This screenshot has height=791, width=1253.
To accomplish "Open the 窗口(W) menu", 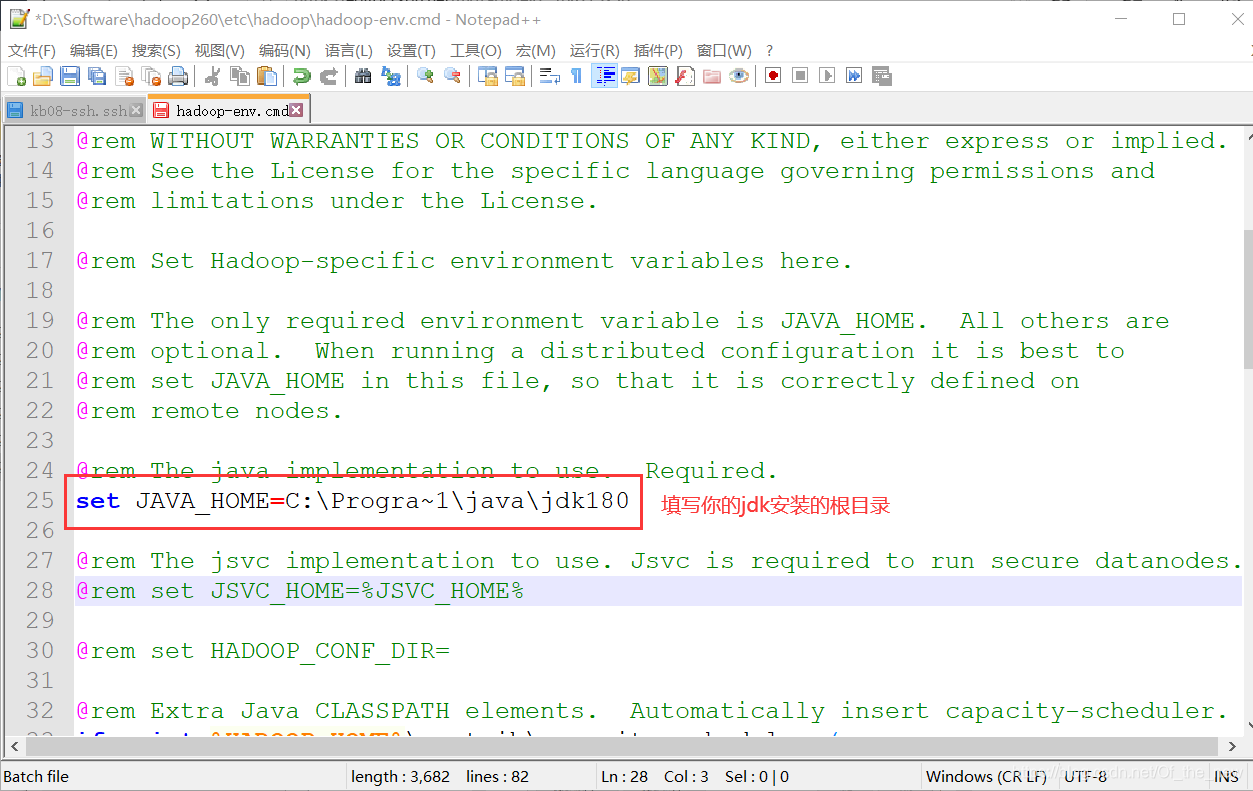I will tap(724, 50).
